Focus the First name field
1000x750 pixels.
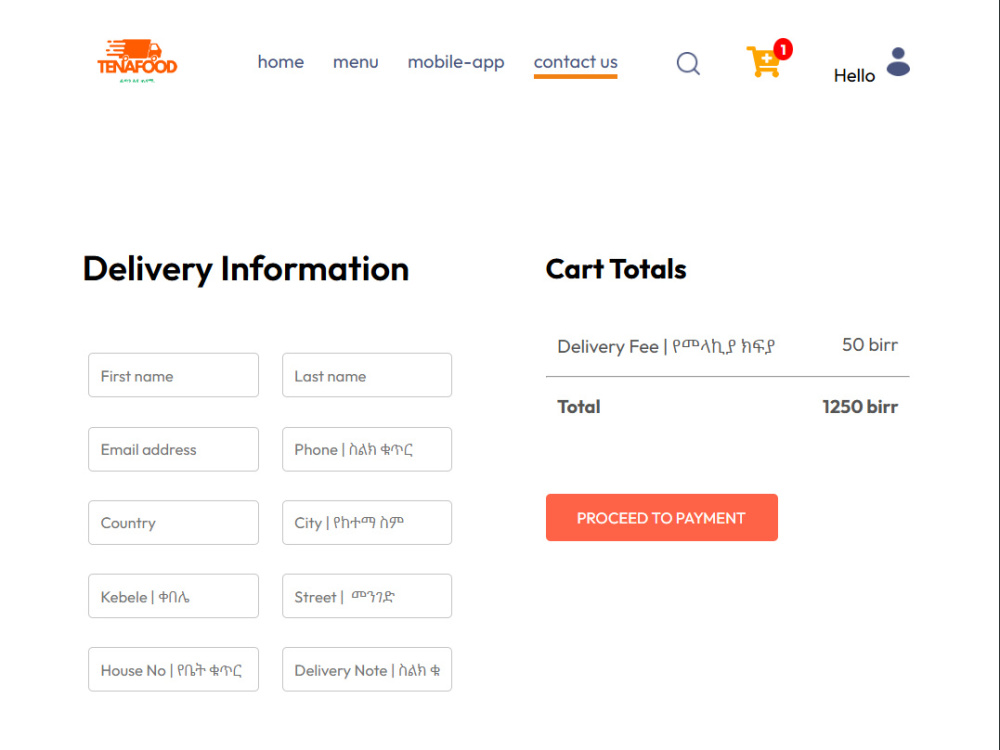pyautogui.click(x=173, y=375)
